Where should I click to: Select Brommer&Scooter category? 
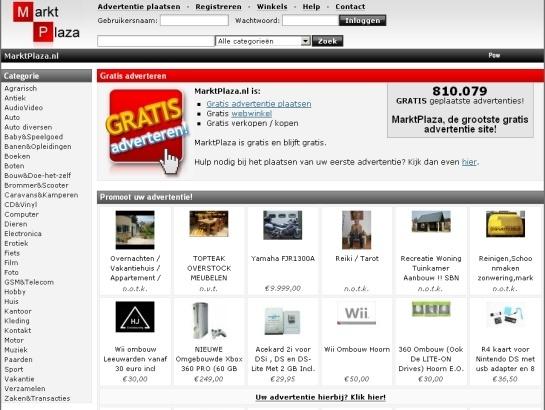[36, 186]
